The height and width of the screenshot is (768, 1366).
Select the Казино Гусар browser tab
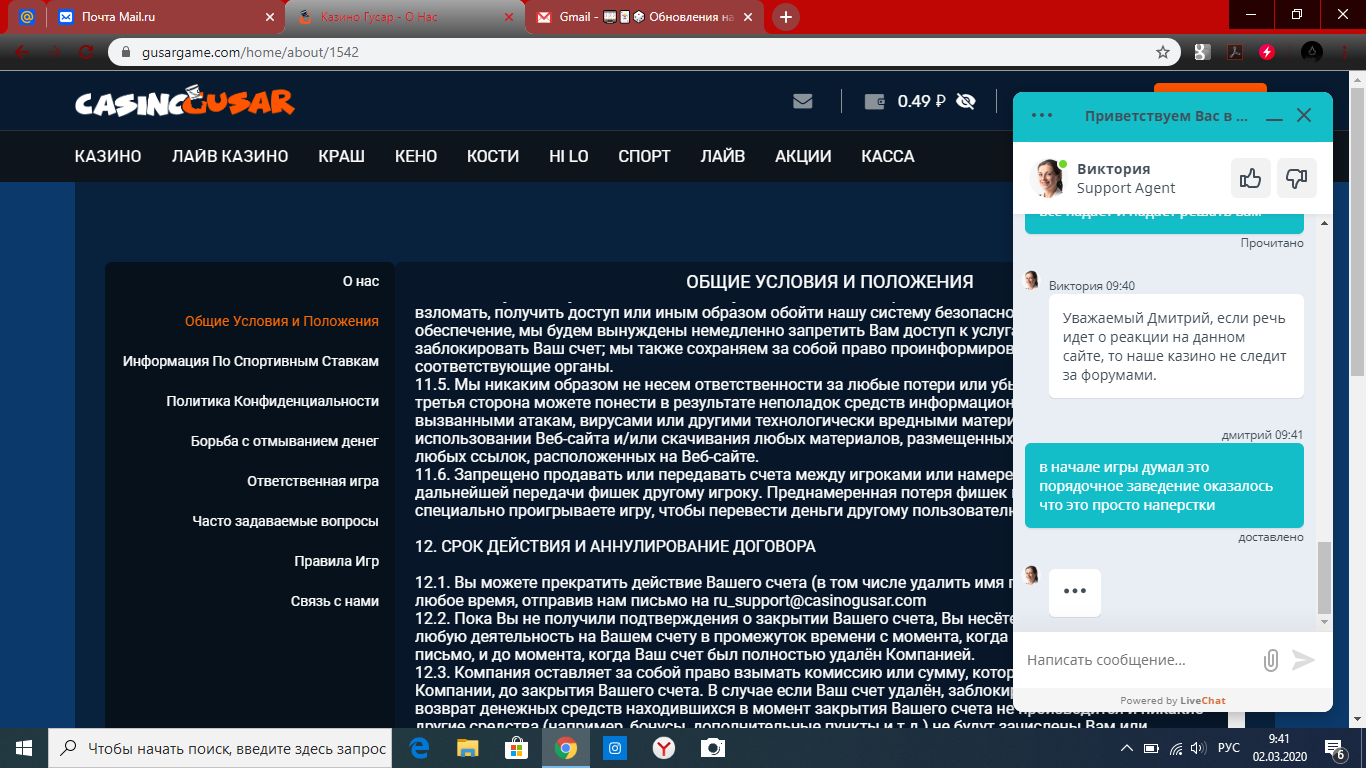(405, 17)
